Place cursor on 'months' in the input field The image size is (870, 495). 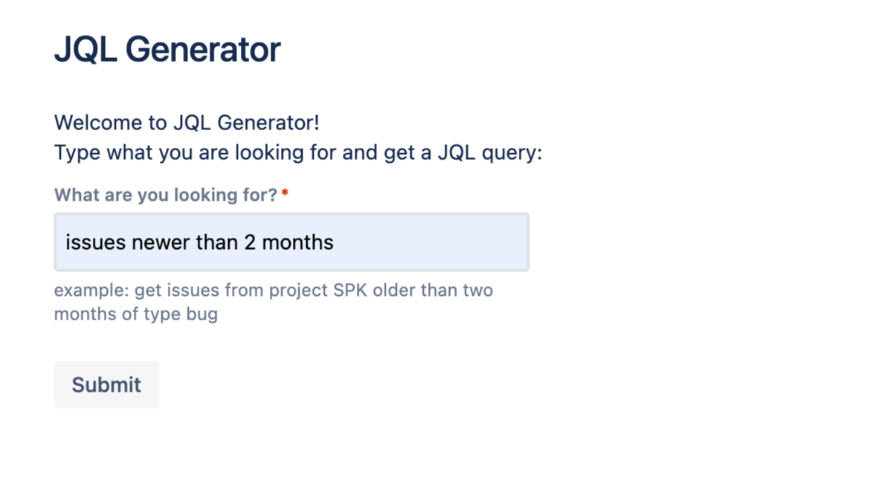(x=298, y=242)
